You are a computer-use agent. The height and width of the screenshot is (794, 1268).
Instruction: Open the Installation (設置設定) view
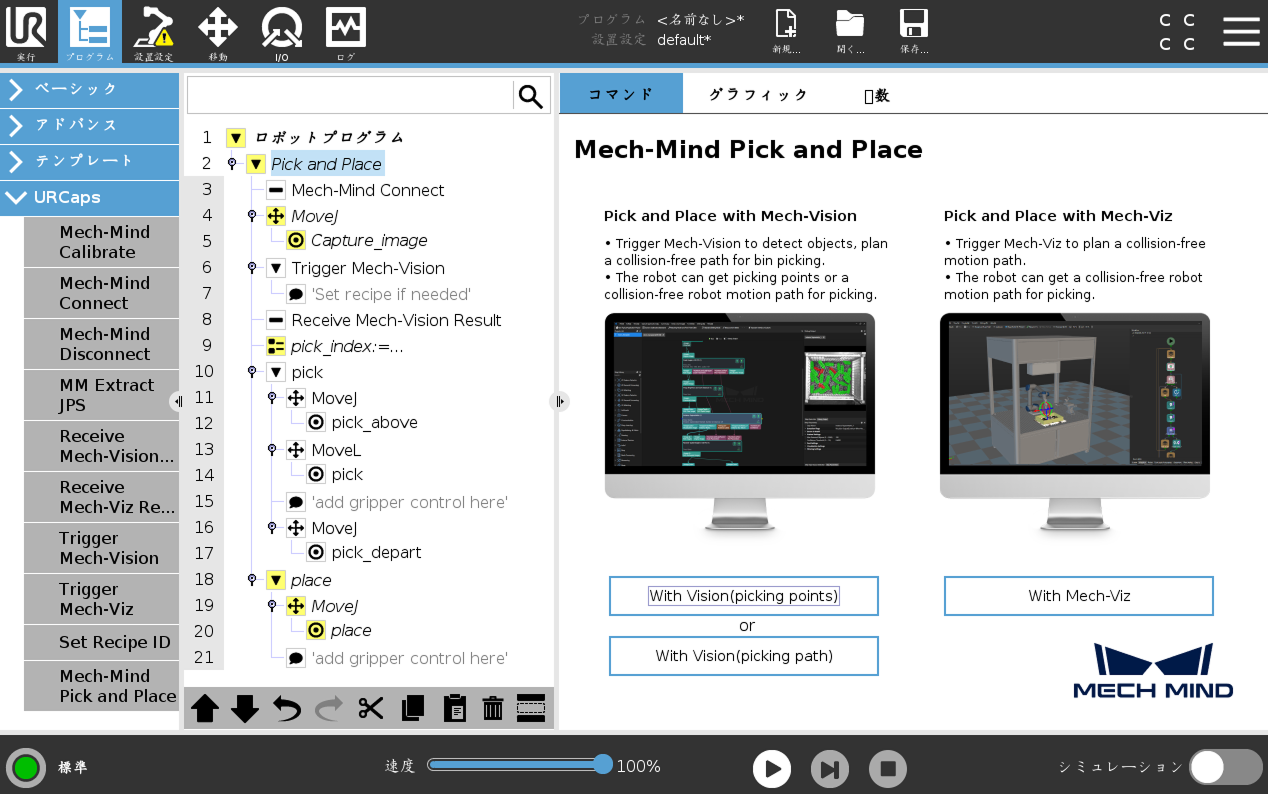pyautogui.click(x=154, y=32)
